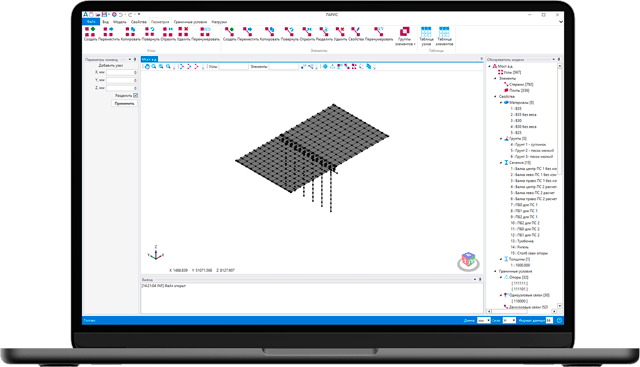Select 15 : Столб сваи опоры tree row
The image size is (640, 367).
tap(529, 253)
